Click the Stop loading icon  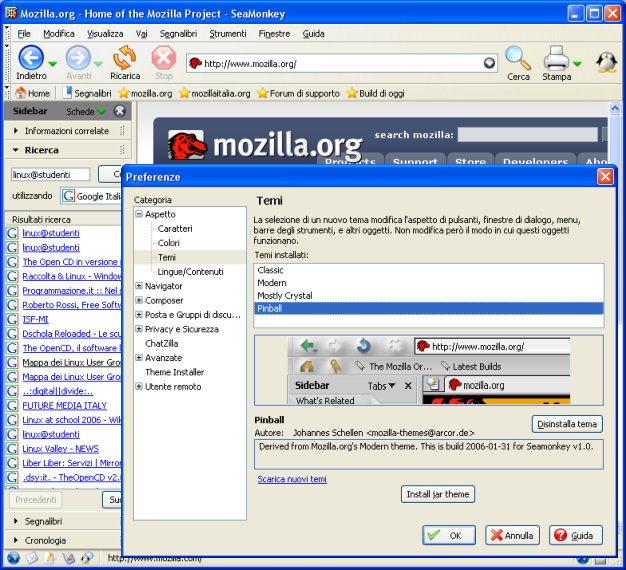[x=163, y=58]
